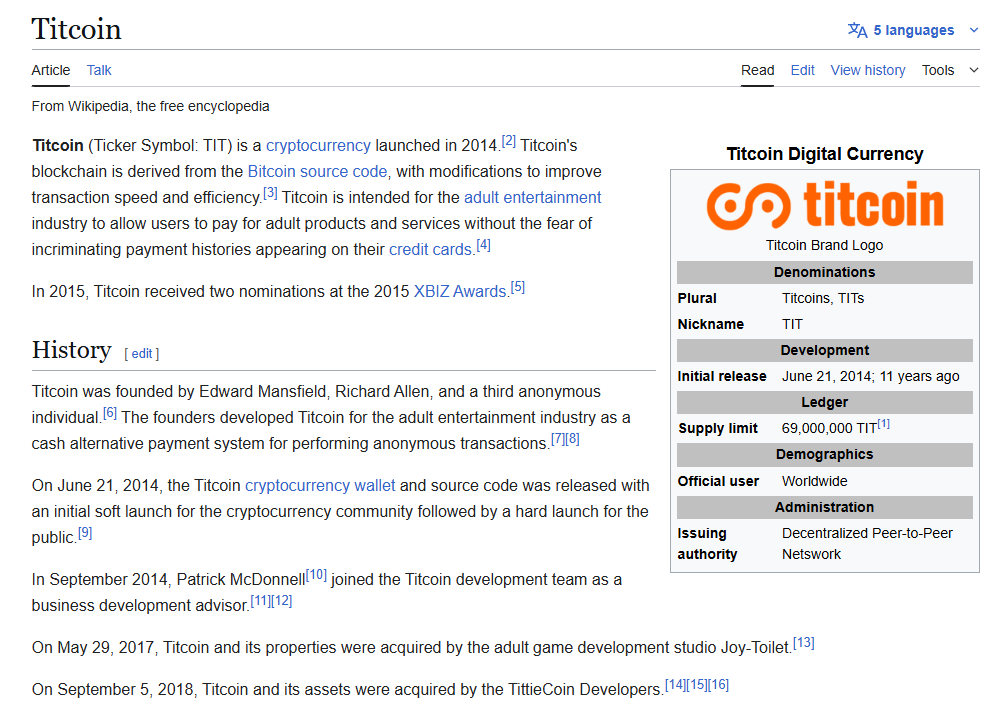Jump to citation [8] after anonymous transactions
1002x716 pixels.
573,439
